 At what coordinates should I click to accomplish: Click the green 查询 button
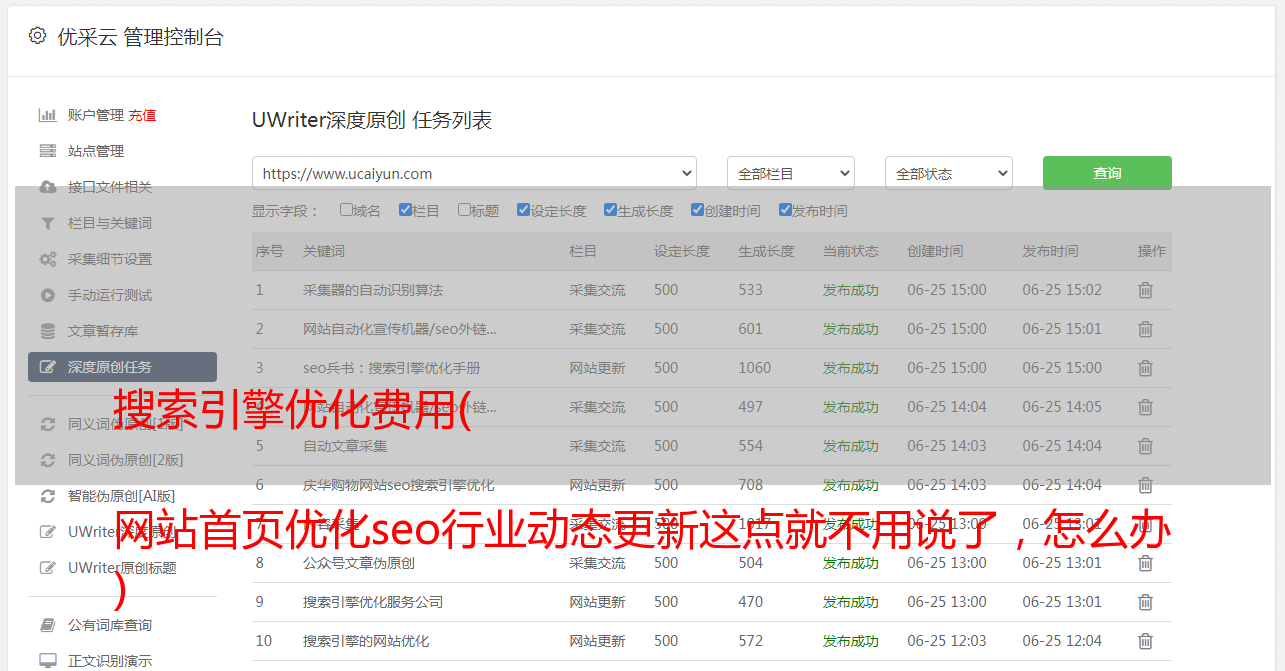1107,173
